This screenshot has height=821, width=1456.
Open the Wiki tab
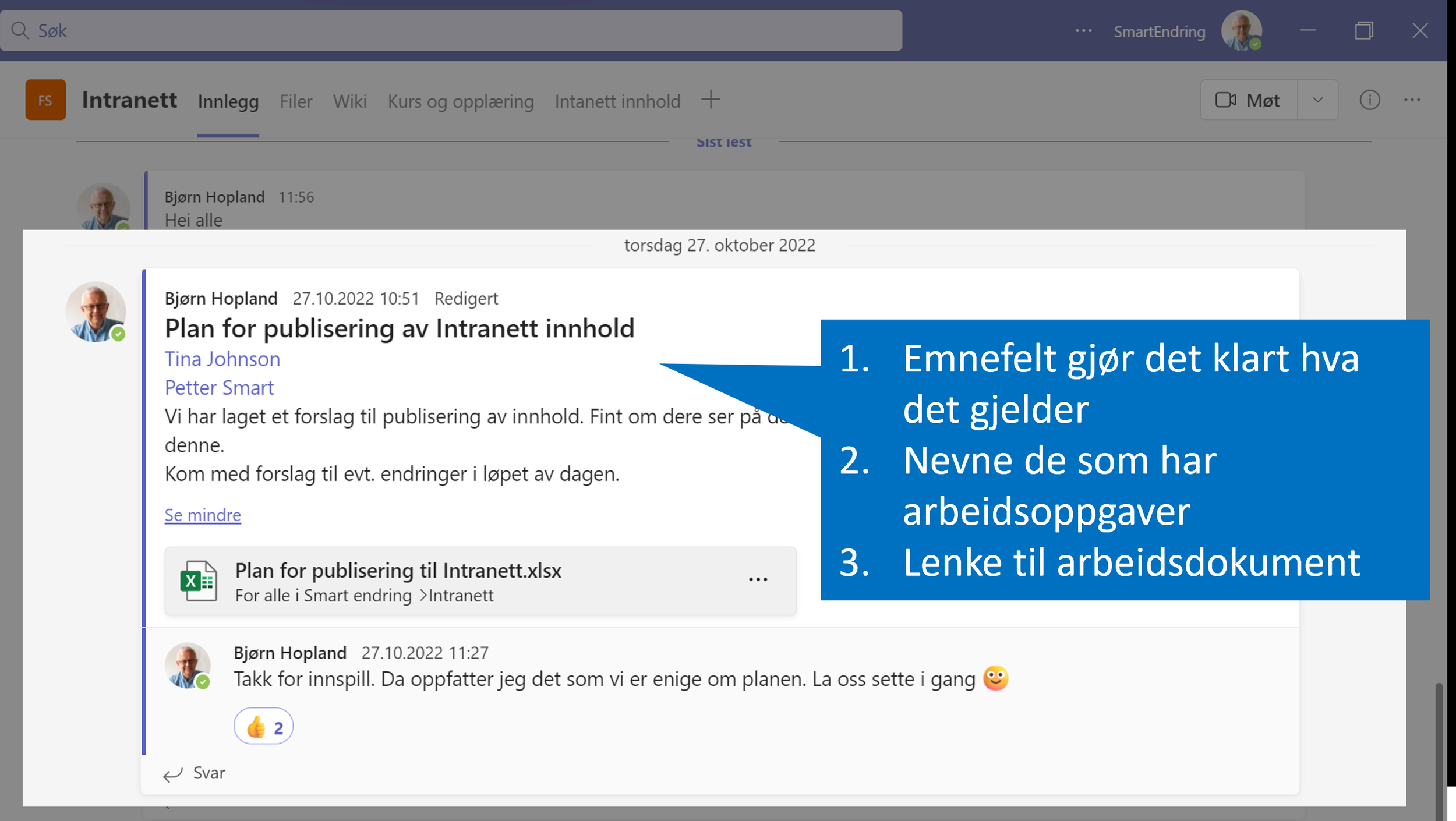[349, 101]
